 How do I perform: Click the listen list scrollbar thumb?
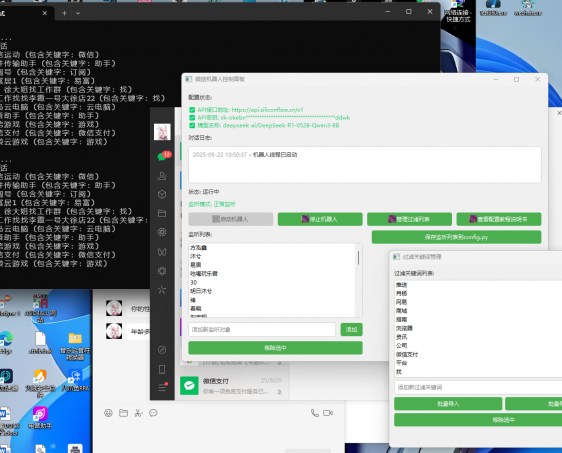pyautogui.click(x=358, y=258)
